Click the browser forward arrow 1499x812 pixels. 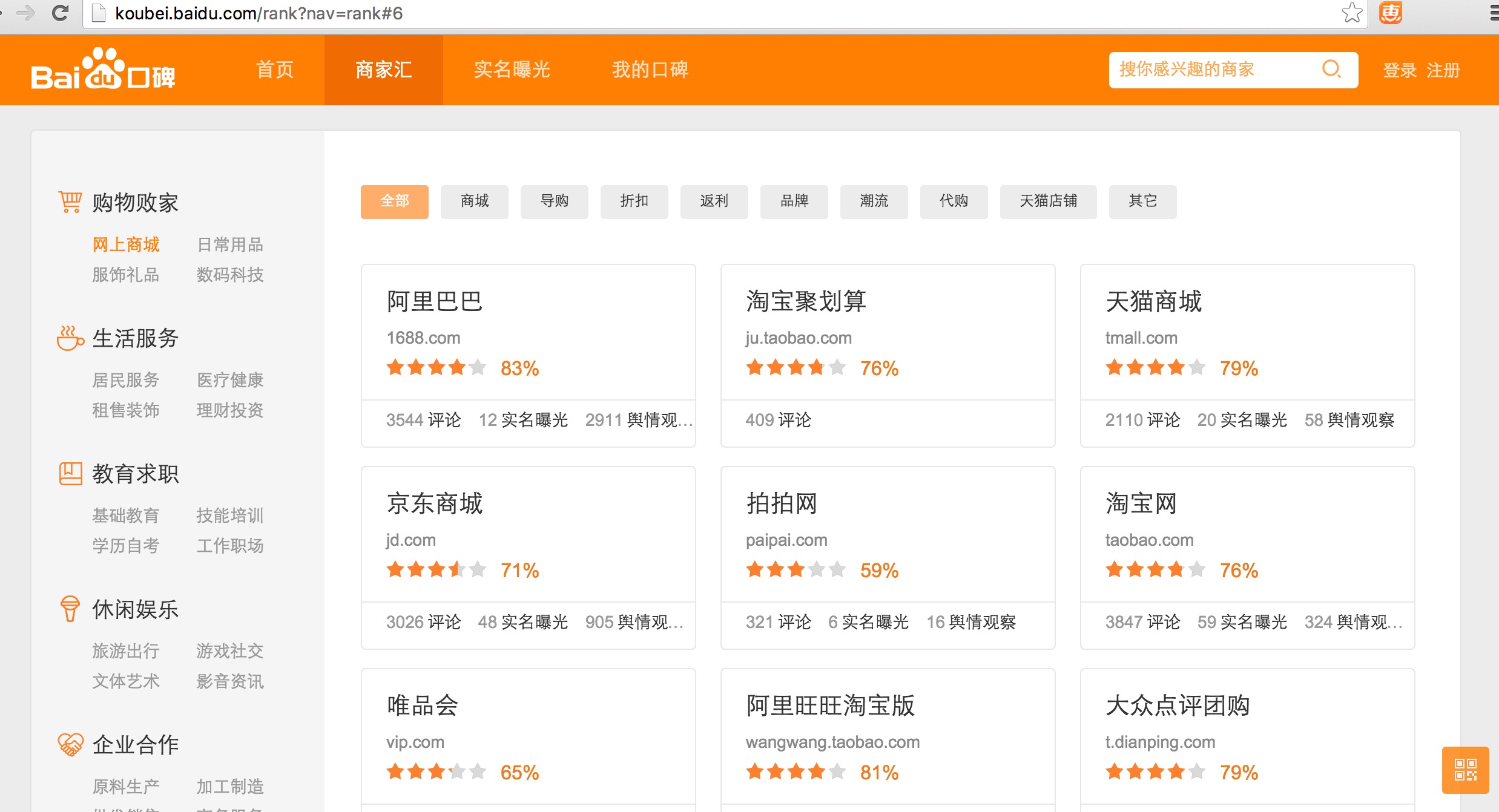[25, 13]
